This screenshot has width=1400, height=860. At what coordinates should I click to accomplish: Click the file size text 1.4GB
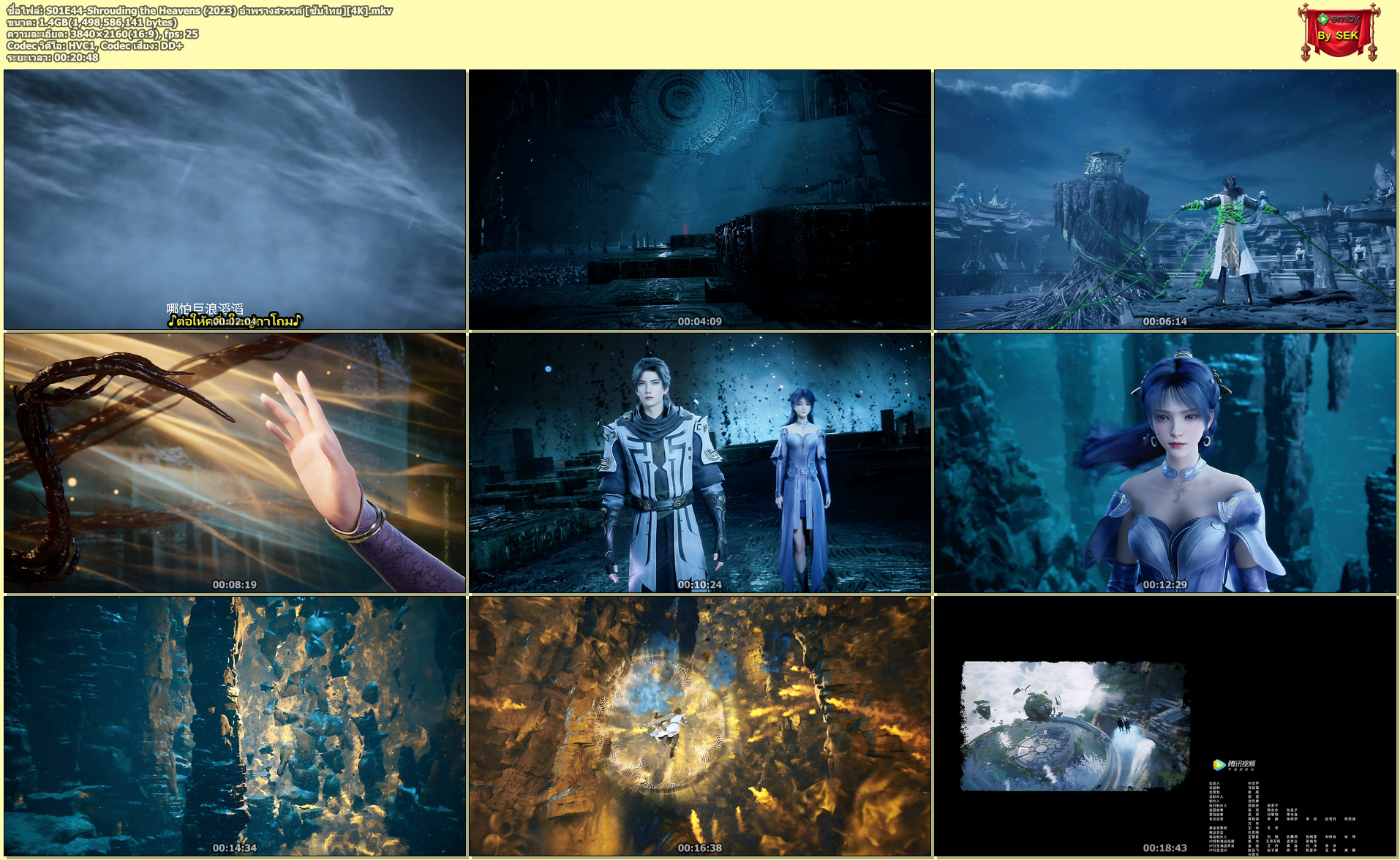(x=54, y=22)
